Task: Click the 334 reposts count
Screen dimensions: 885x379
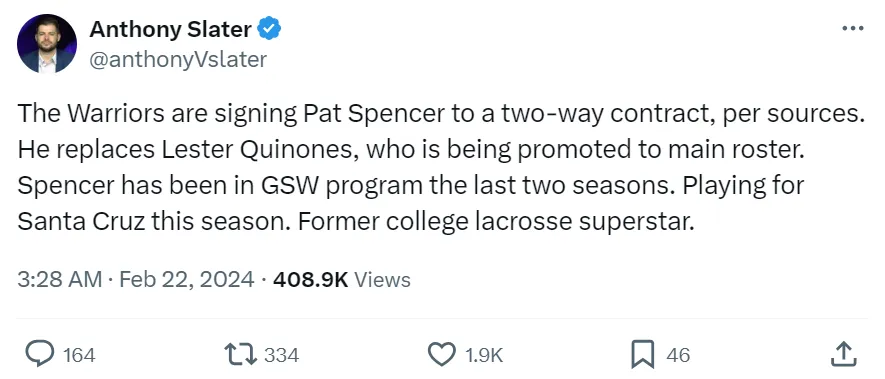Action: click(x=282, y=355)
